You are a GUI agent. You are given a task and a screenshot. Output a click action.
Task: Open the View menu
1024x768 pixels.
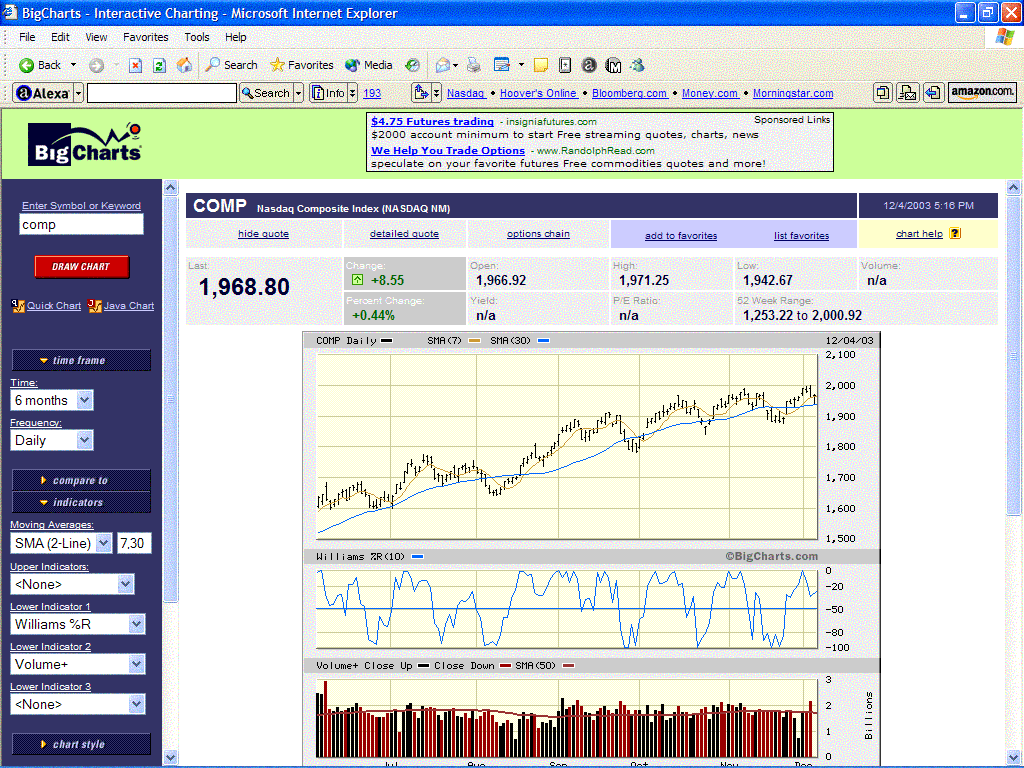click(96, 37)
